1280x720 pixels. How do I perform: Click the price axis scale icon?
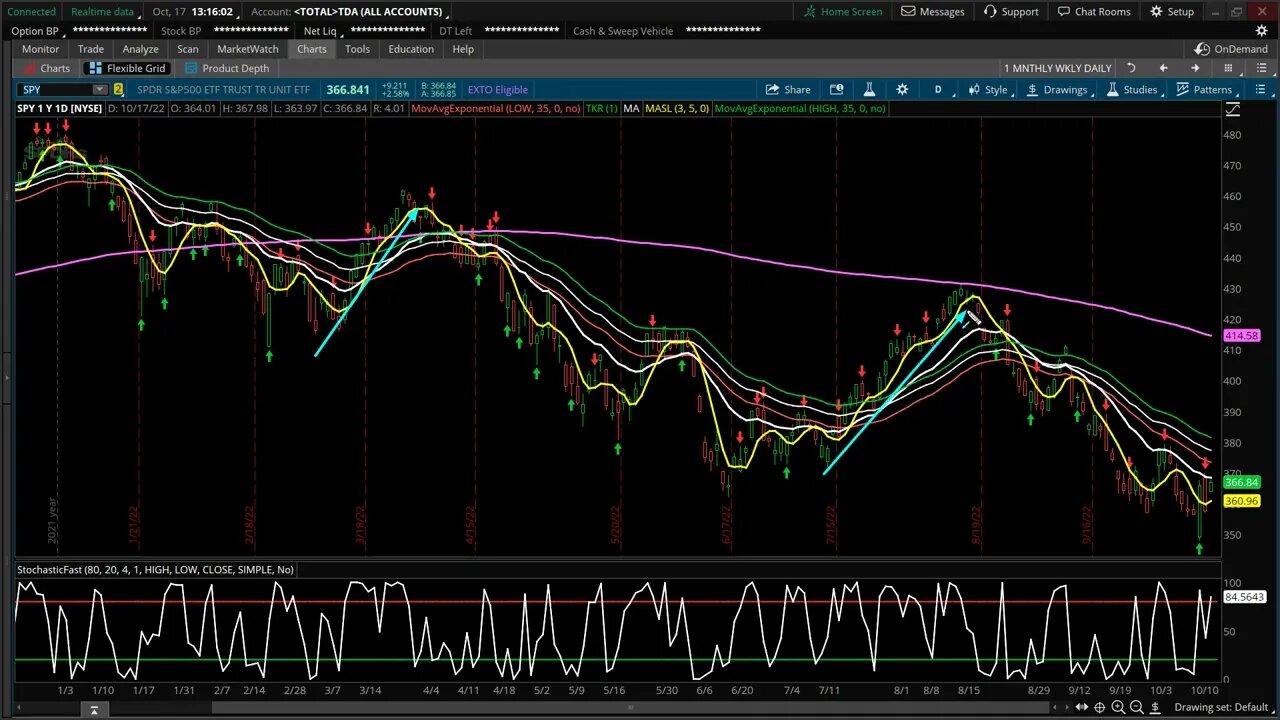pyautogui.click(x=1232, y=108)
